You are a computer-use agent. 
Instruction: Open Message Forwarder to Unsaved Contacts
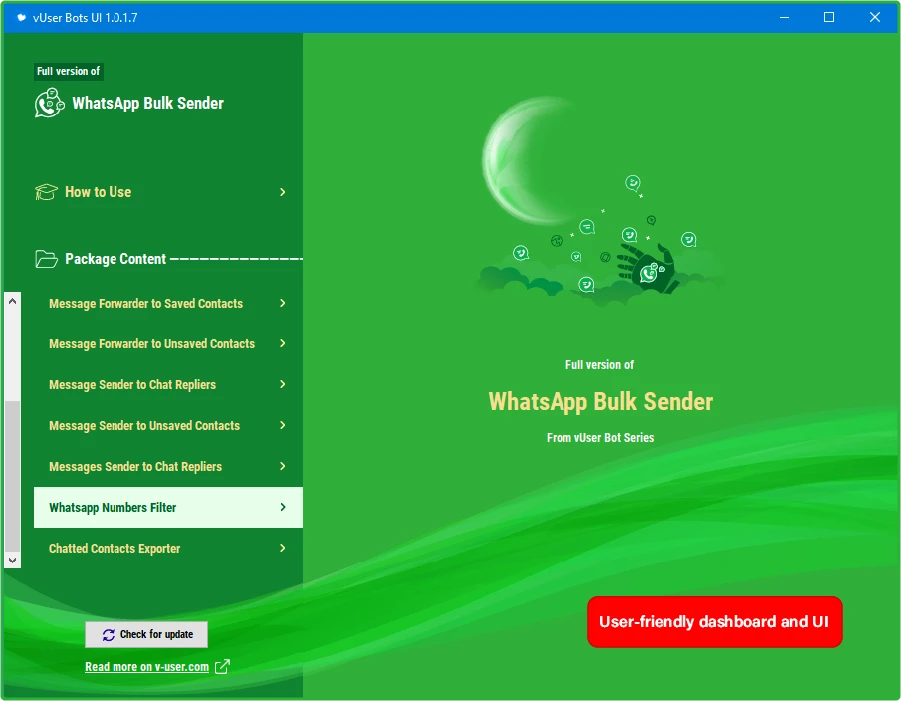[168, 343]
